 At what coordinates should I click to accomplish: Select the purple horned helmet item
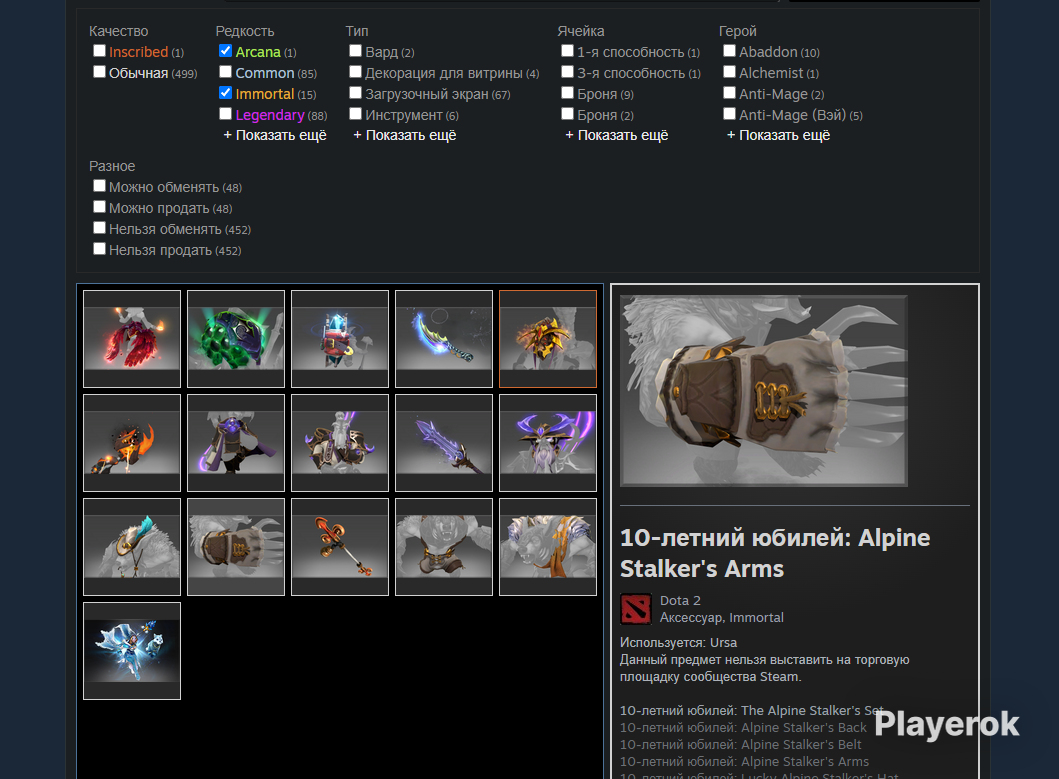click(548, 443)
